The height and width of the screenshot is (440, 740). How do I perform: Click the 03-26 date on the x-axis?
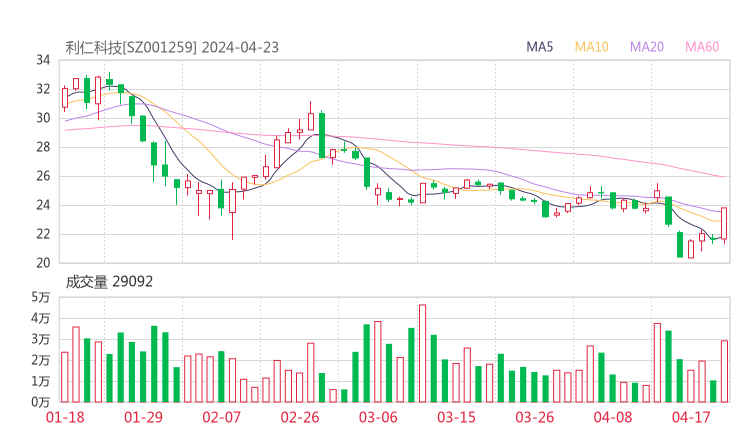pyautogui.click(x=534, y=417)
